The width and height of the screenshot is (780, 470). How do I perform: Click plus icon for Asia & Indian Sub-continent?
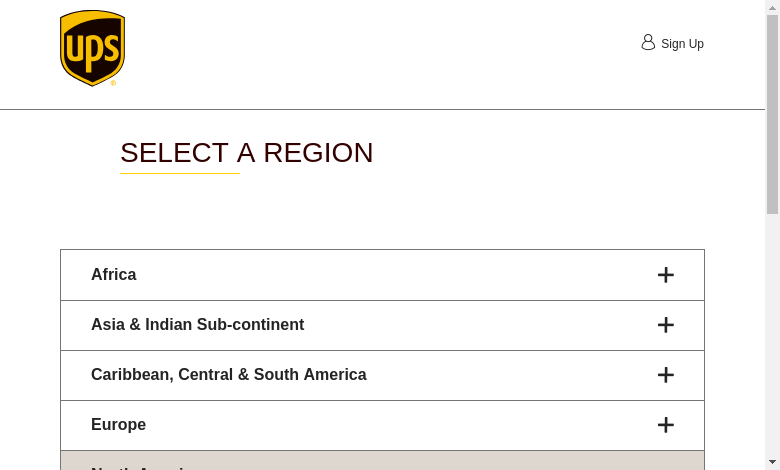pyautogui.click(x=666, y=325)
